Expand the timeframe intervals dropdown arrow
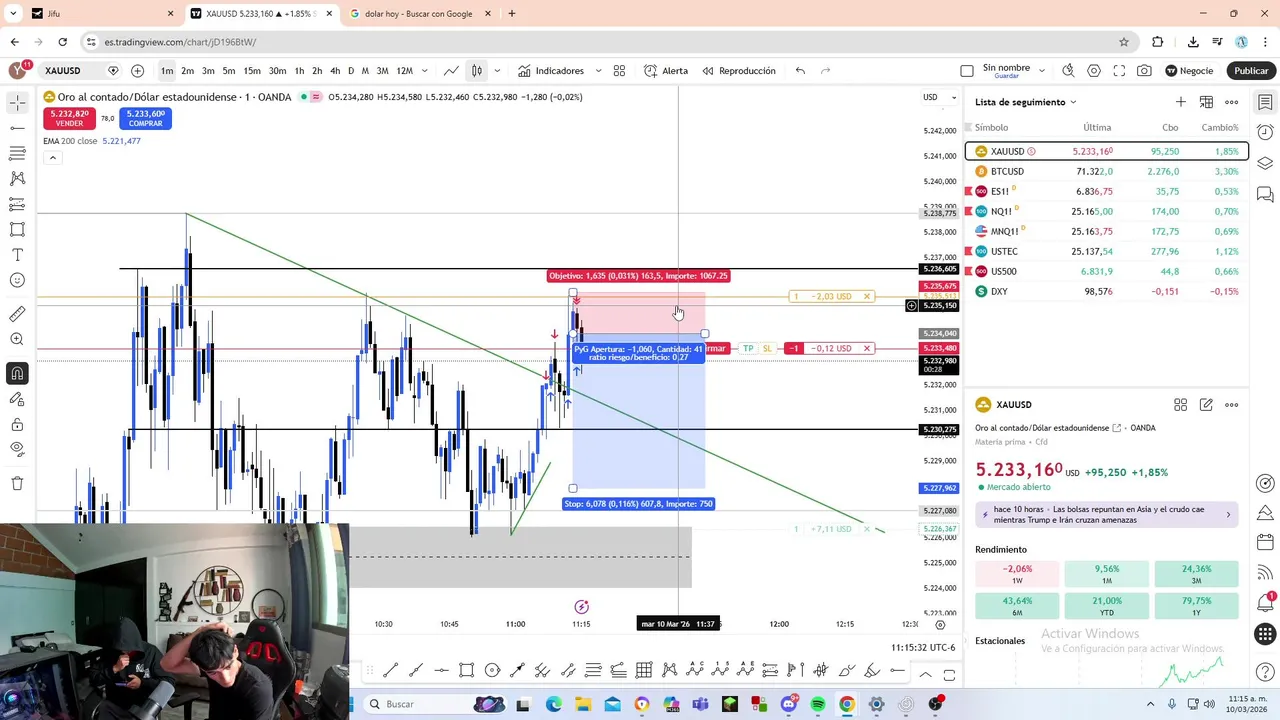The image size is (1280, 720). click(425, 71)
